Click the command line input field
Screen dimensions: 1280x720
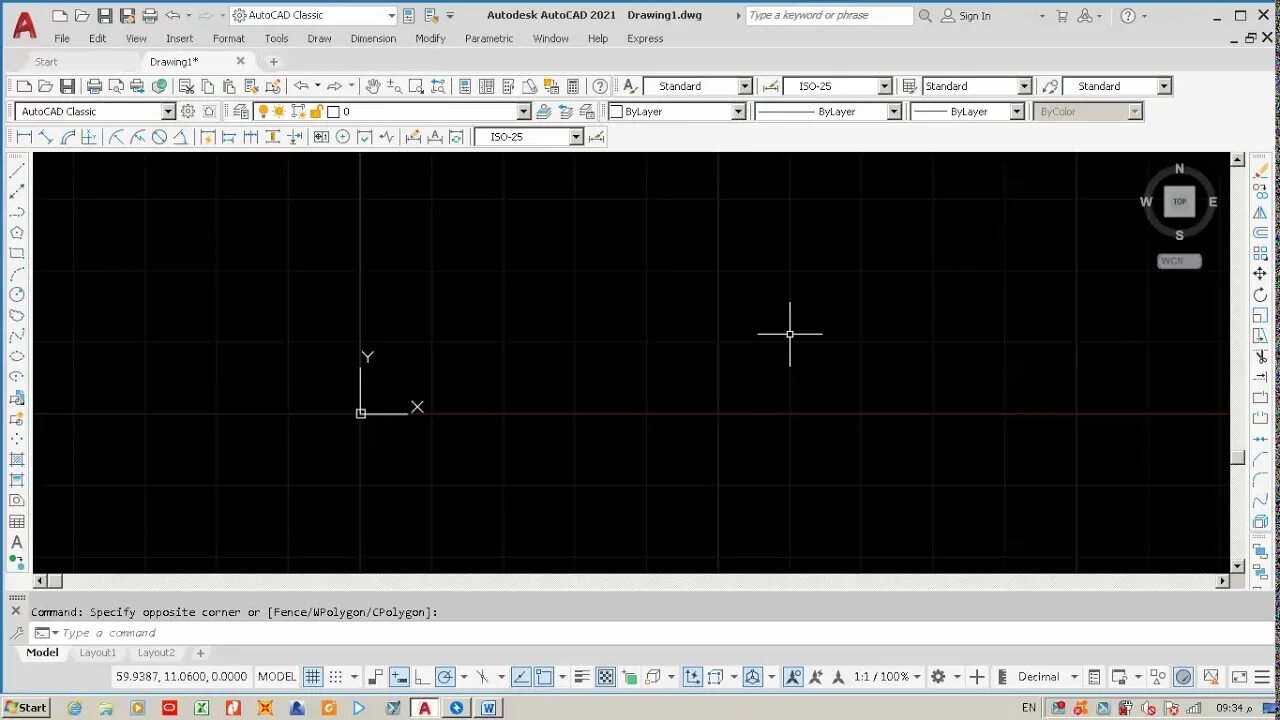[640, 633]
